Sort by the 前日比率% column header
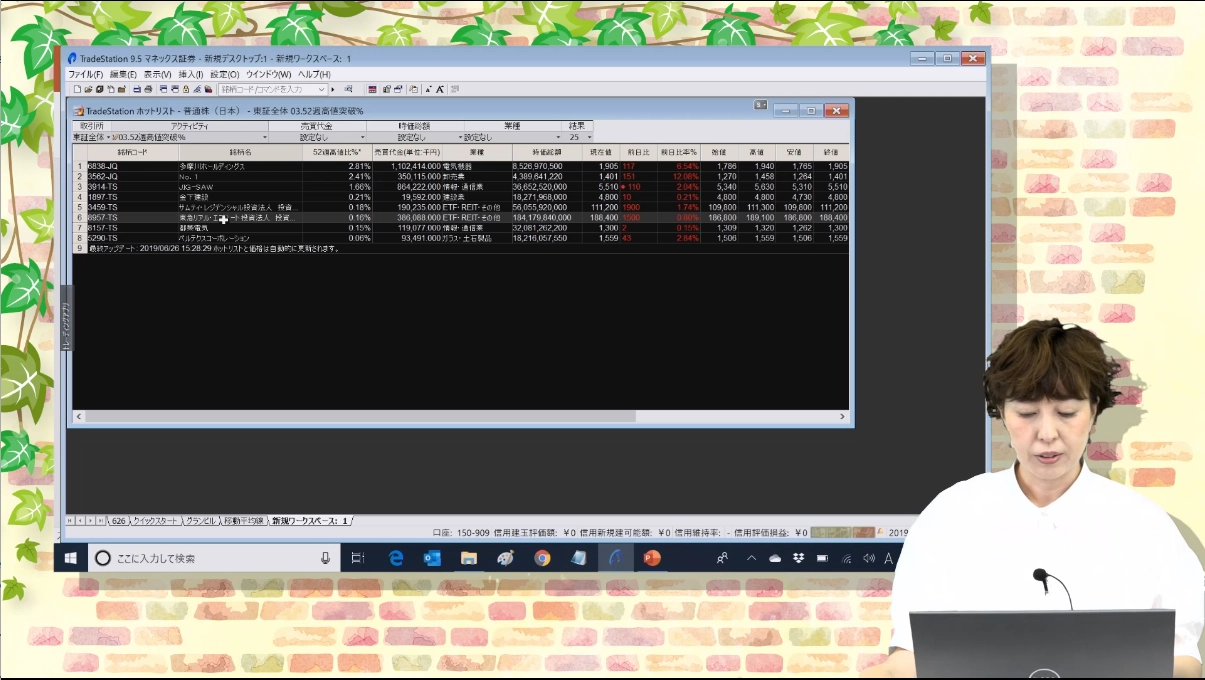 677,152
